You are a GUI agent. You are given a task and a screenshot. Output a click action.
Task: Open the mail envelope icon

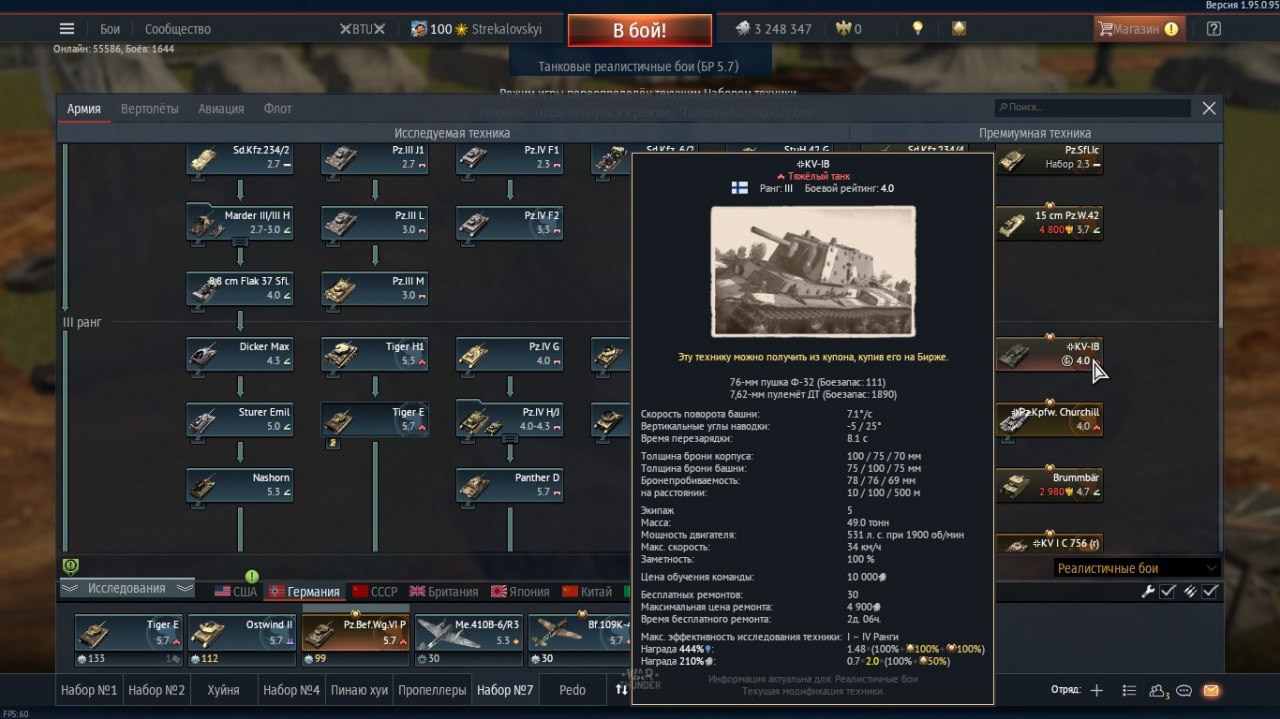[1211, 690]
